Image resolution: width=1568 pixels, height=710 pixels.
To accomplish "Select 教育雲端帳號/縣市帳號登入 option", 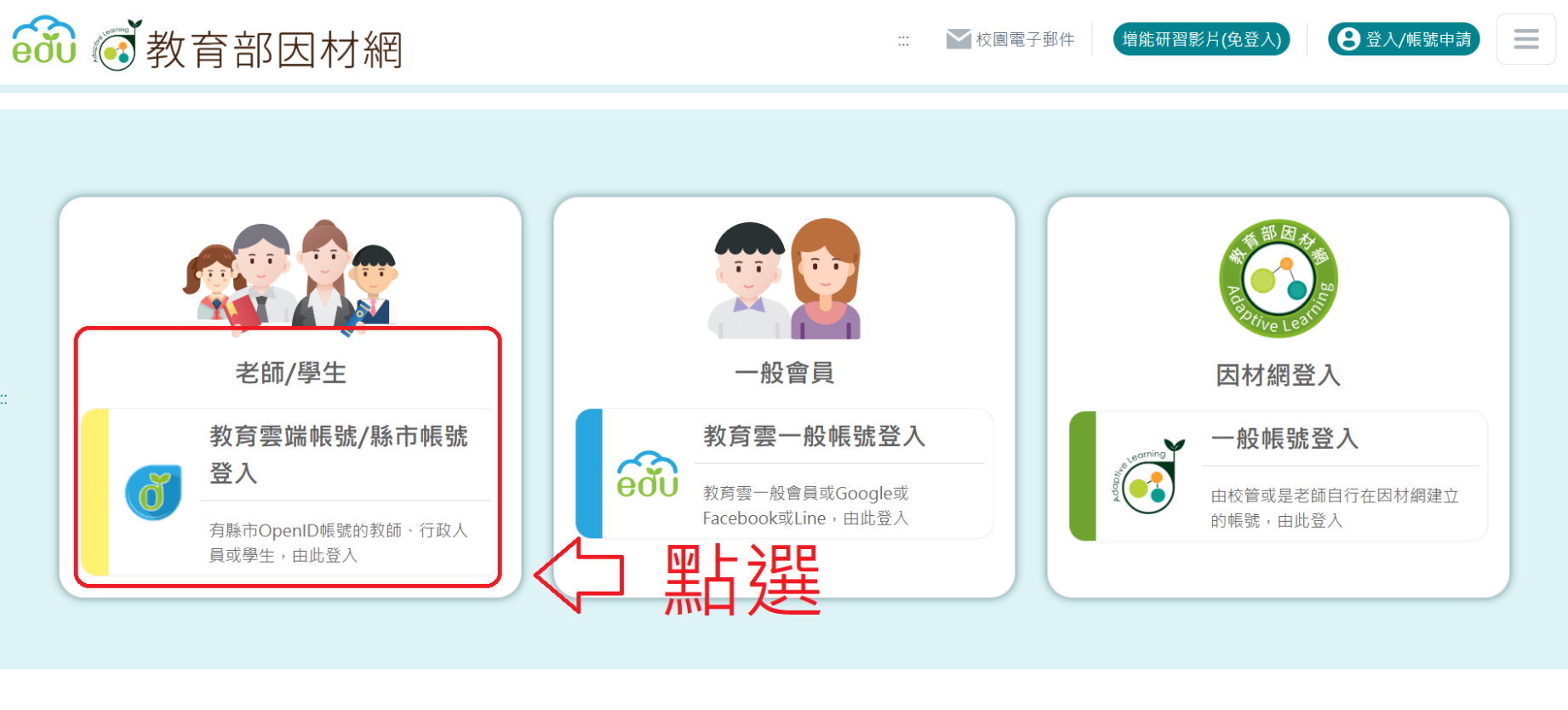I will 338,454.
